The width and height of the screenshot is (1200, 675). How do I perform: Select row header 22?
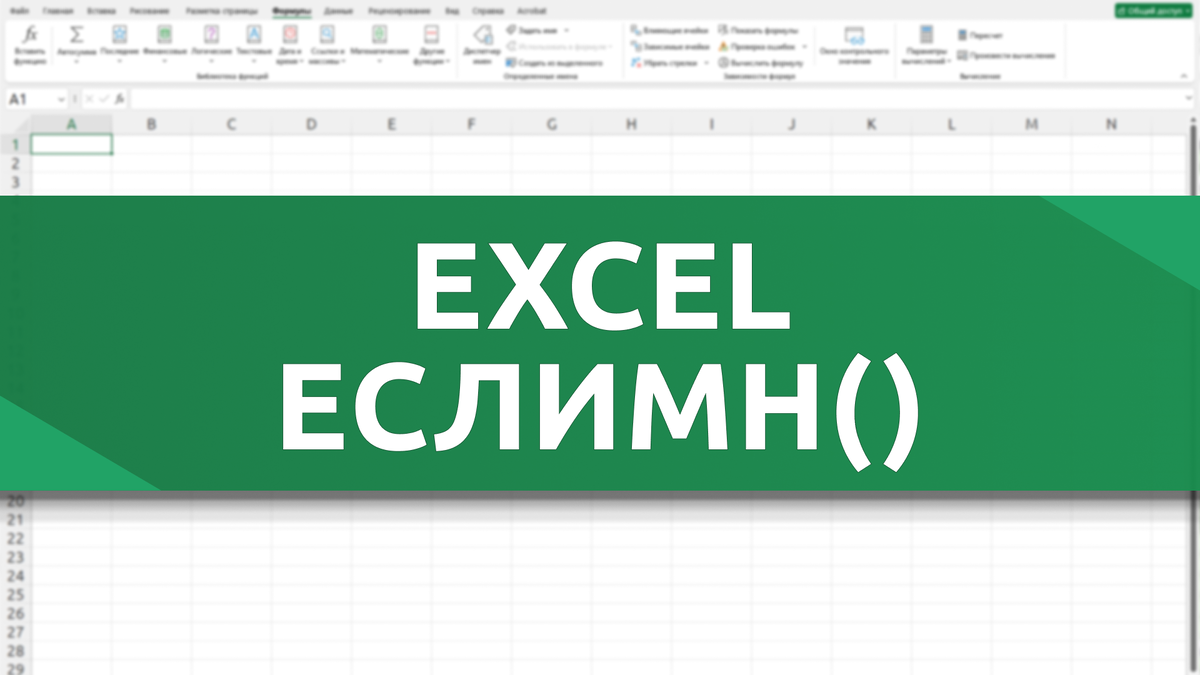pyautogui.click(x=15, y=538)
